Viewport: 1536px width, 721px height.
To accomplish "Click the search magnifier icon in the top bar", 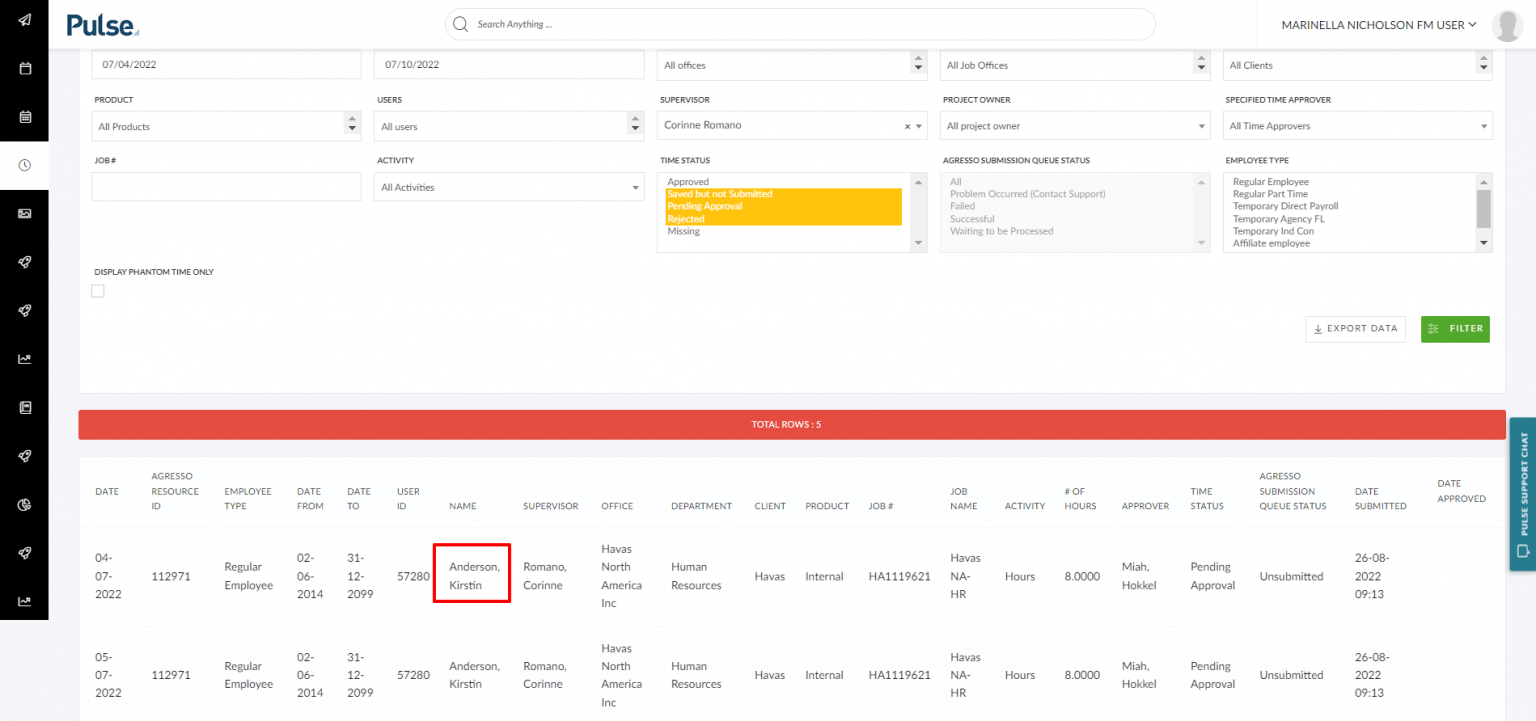I will pyautogui.click(x=460, y=24).
